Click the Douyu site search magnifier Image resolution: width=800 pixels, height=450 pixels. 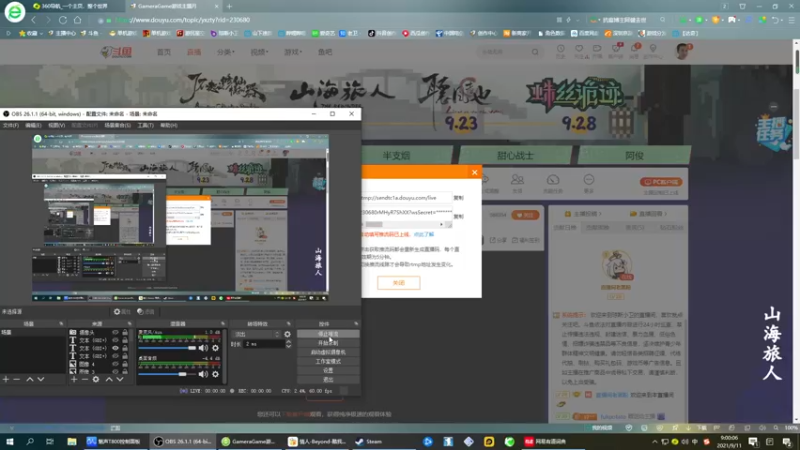(x=535, y=52)
